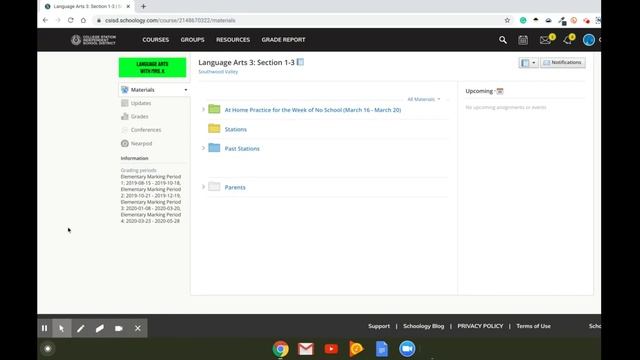Open the RESOURCES menu
The image size is (640, 360).
[233, 40]
